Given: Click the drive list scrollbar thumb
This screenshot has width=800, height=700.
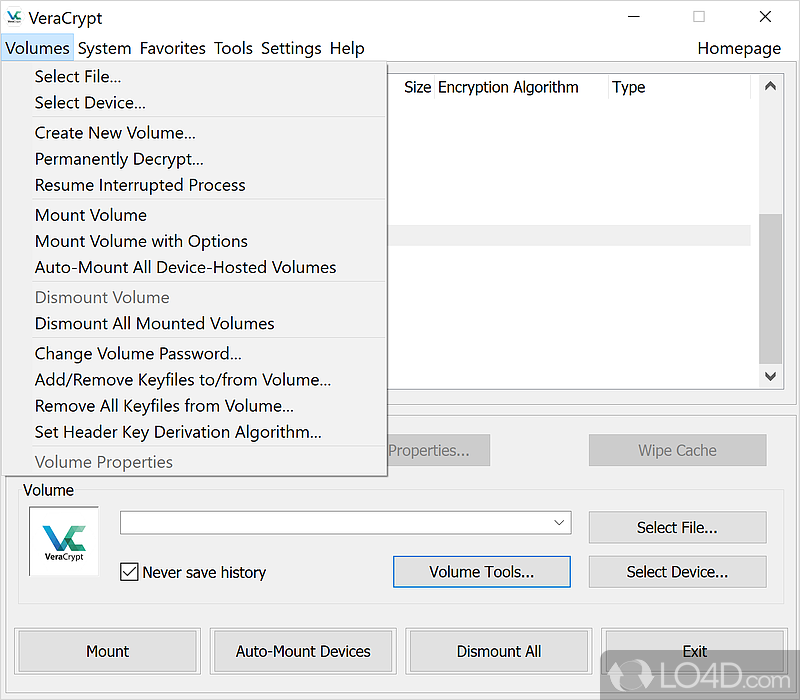Looking at the screenshot, I should coord(770,289).
